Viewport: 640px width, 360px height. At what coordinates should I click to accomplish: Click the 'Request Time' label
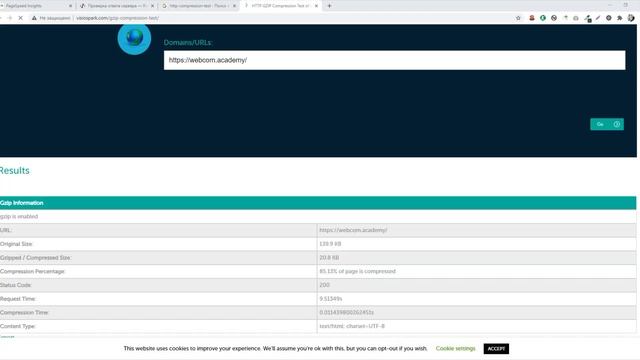click(x=18, y=299)
